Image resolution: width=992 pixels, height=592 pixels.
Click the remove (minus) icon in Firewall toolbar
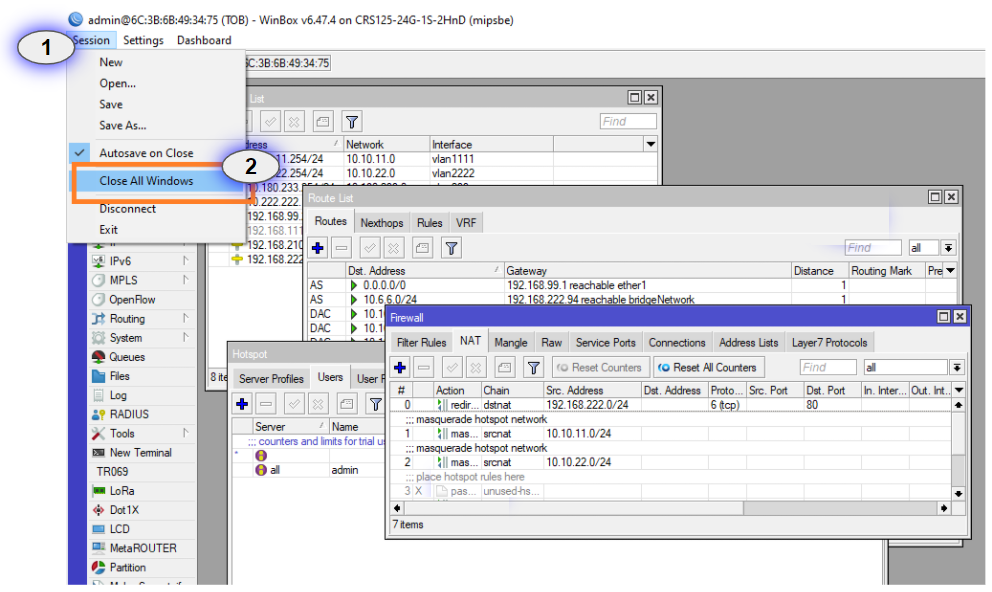pyautogui.click(x=424, y=367)
